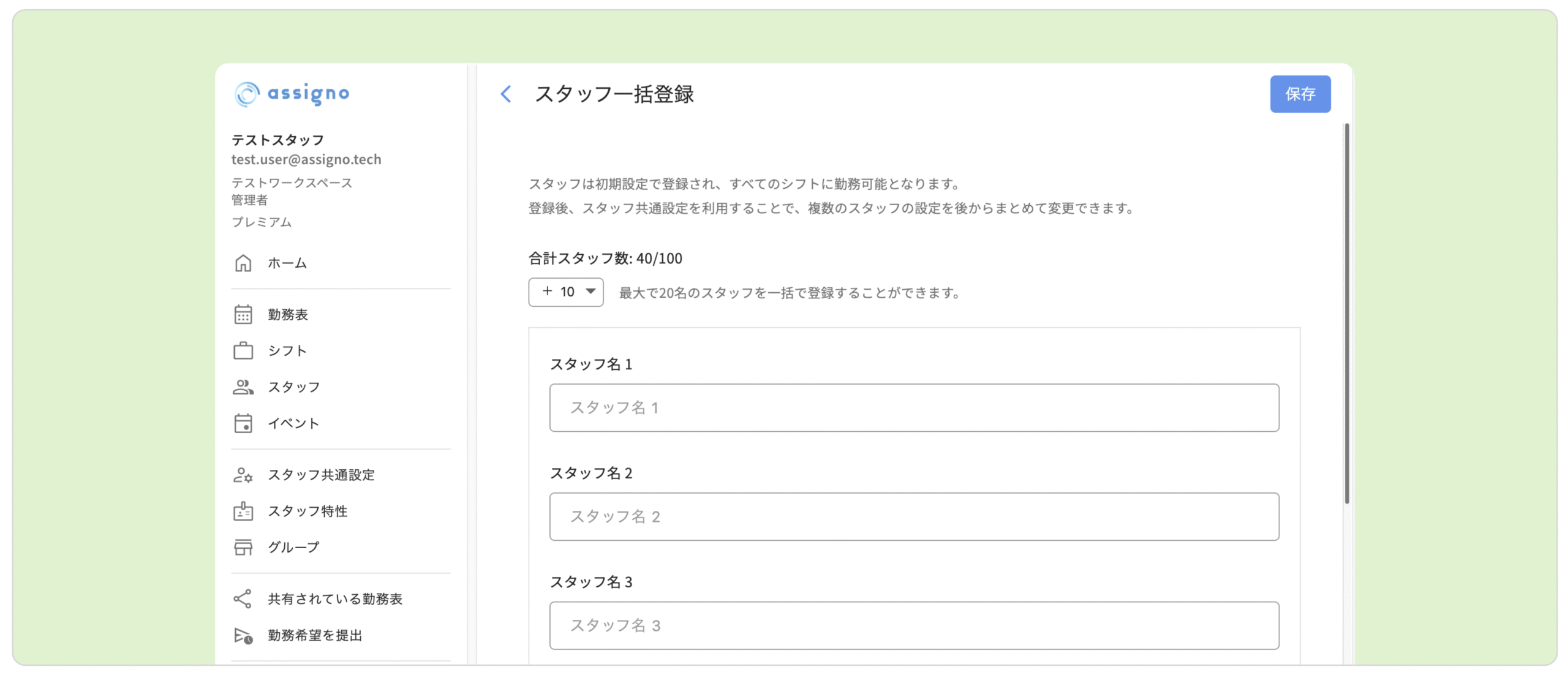Screen dimensions: 1568x675
Task: Focus the スタッフ名 2 input field
Action: pos(913,516)
